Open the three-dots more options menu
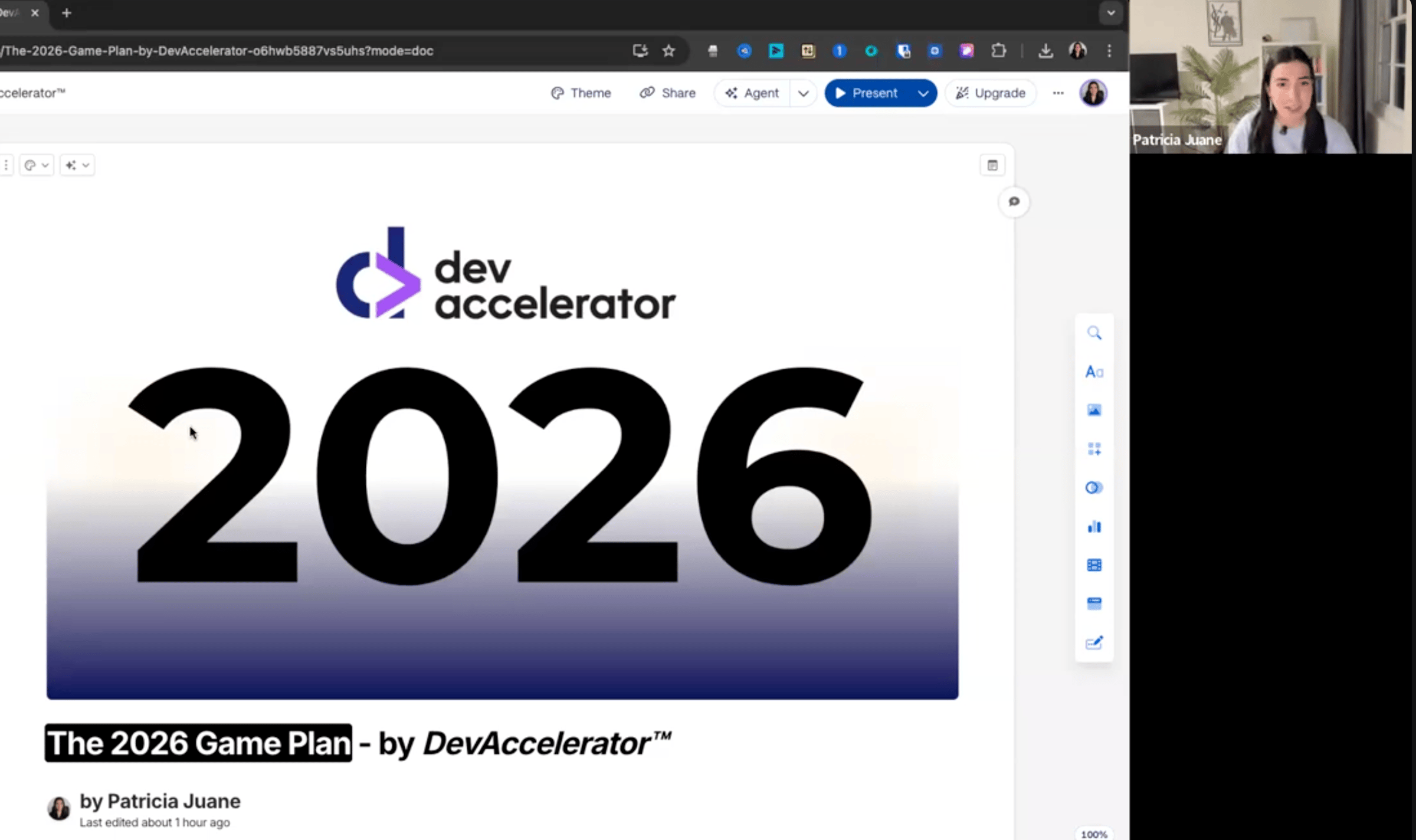This screenshot has height=840, width=1416. 1058,93
